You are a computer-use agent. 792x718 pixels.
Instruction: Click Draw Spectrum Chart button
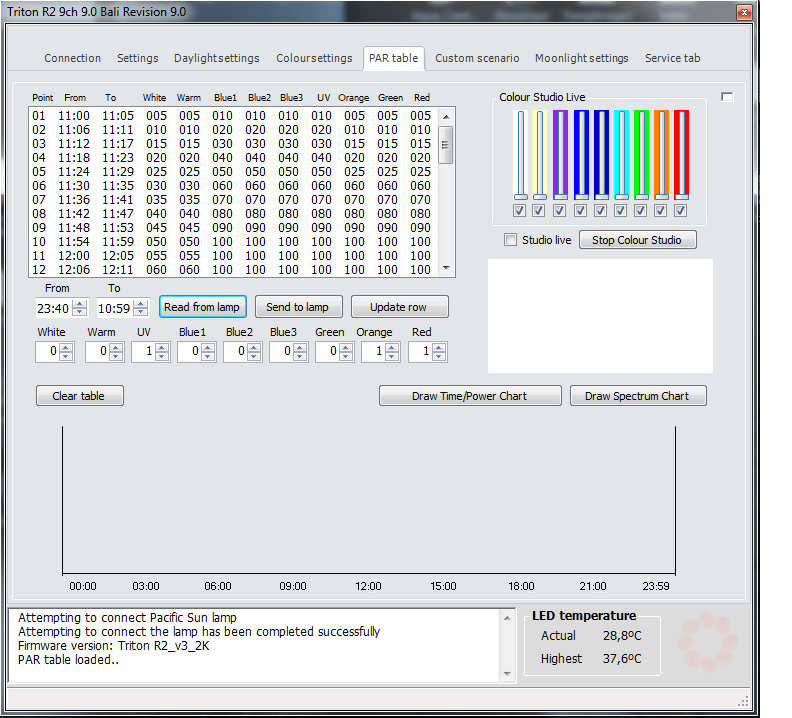637,396
